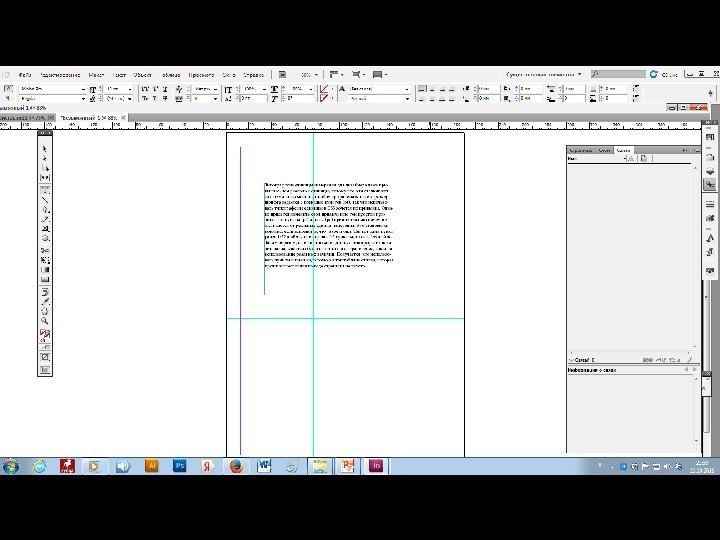
Task: Open the Справка menu
Action: [x=253, y=74]
